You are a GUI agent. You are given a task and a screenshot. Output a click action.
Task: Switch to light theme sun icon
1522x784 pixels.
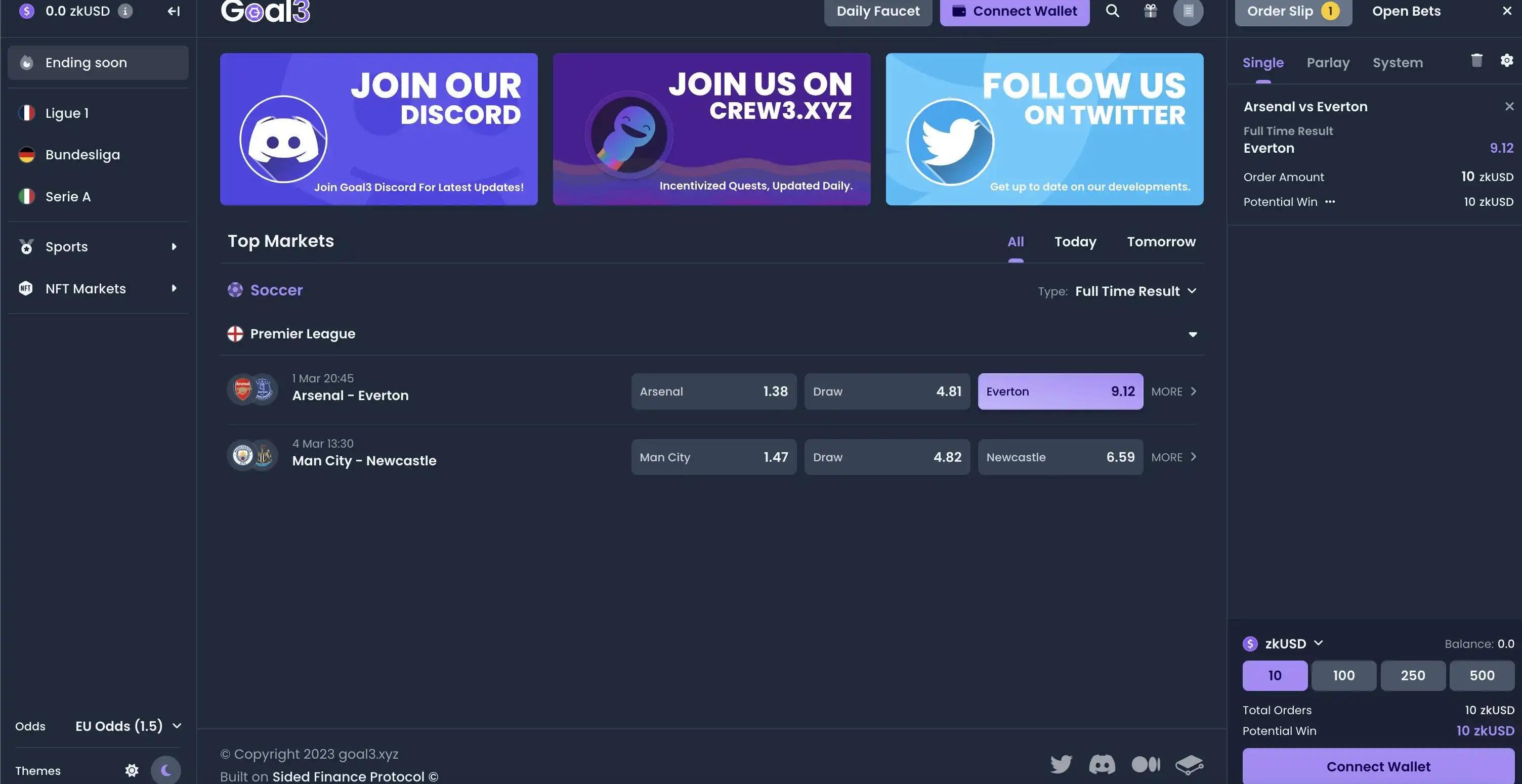coord(132,770)
